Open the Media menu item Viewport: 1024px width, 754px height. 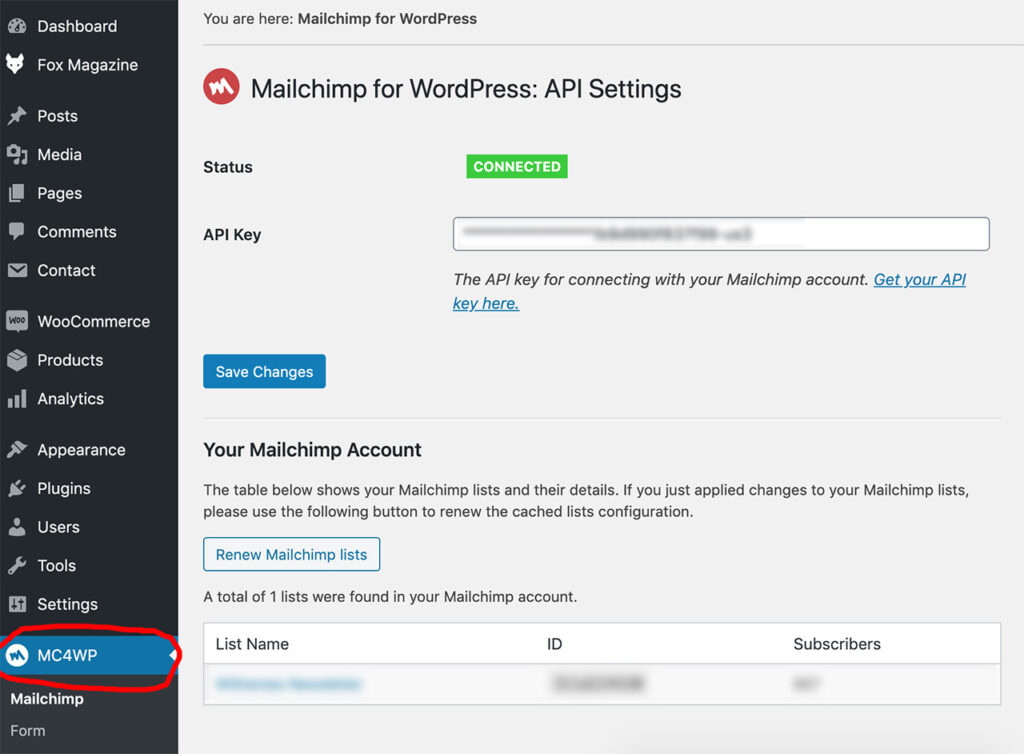coord(59,155)
